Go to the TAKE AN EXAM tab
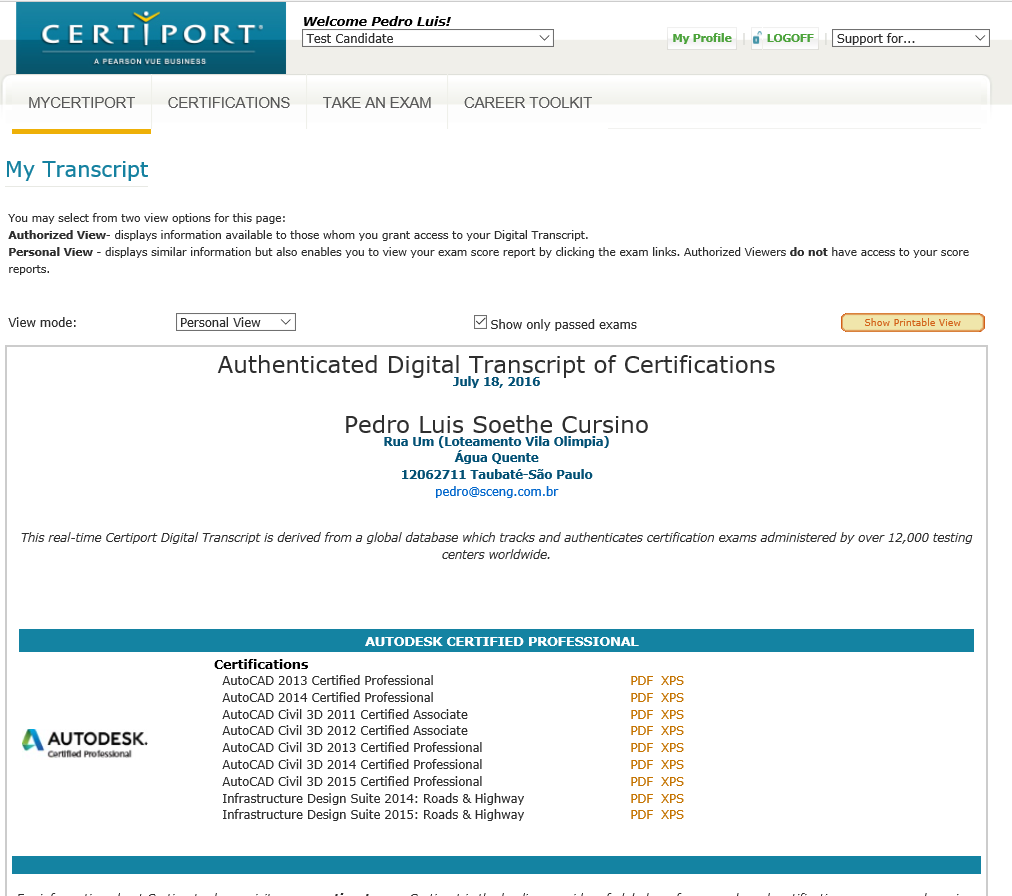 377,103
